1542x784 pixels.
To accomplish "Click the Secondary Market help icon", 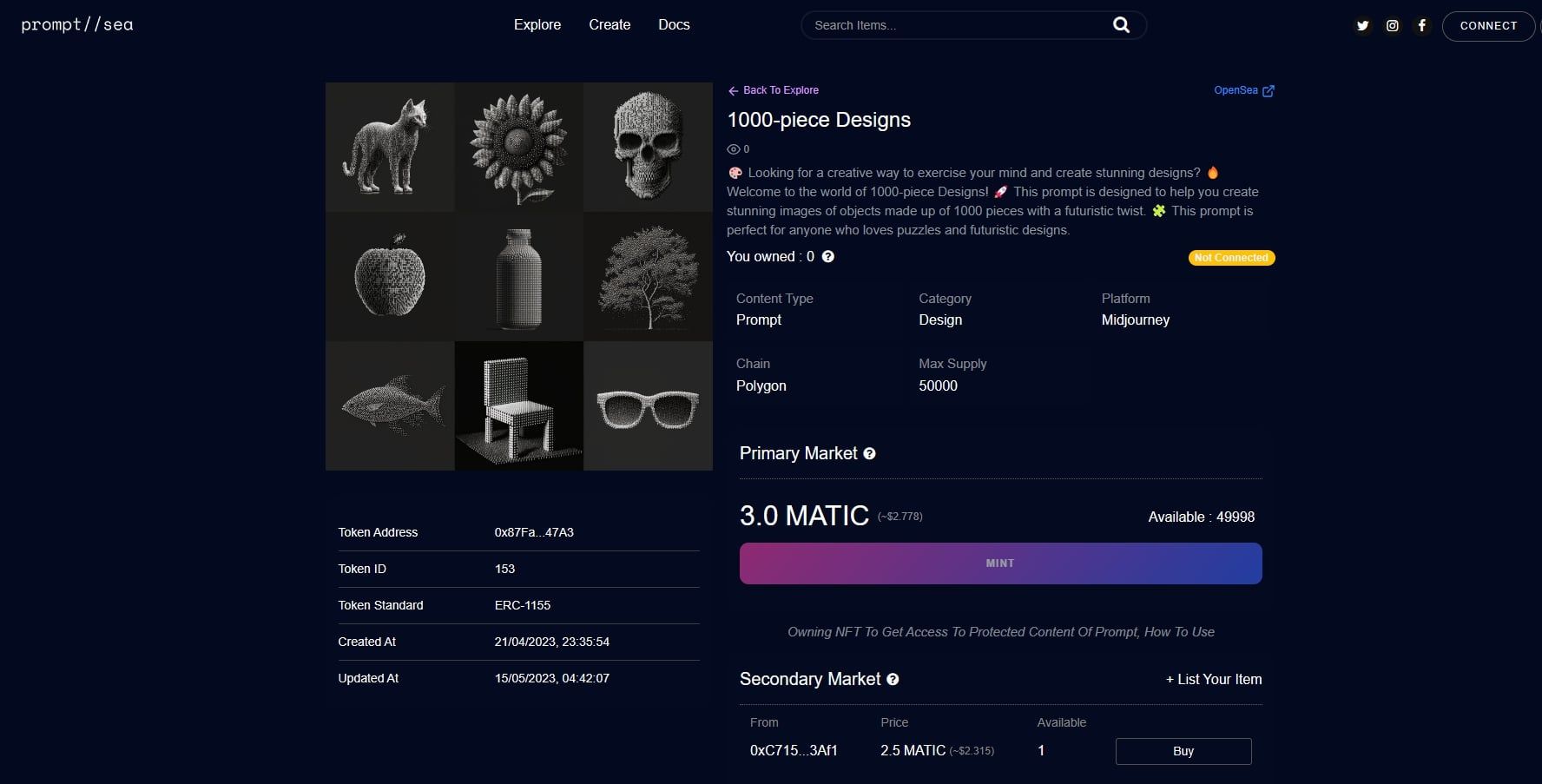I will (893, 680).
